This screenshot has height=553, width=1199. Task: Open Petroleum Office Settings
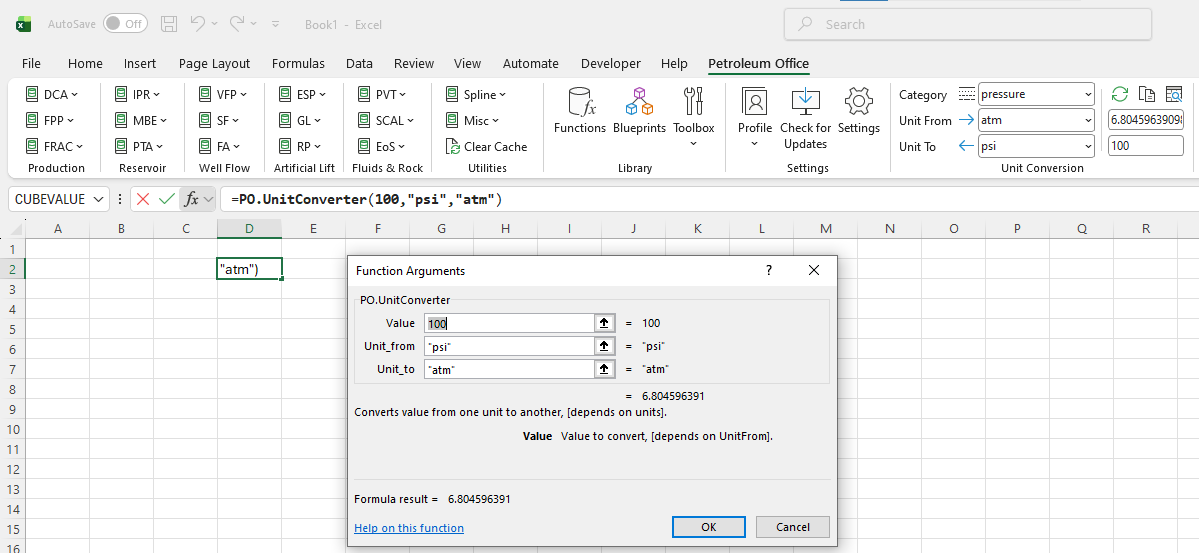point(859,111)
